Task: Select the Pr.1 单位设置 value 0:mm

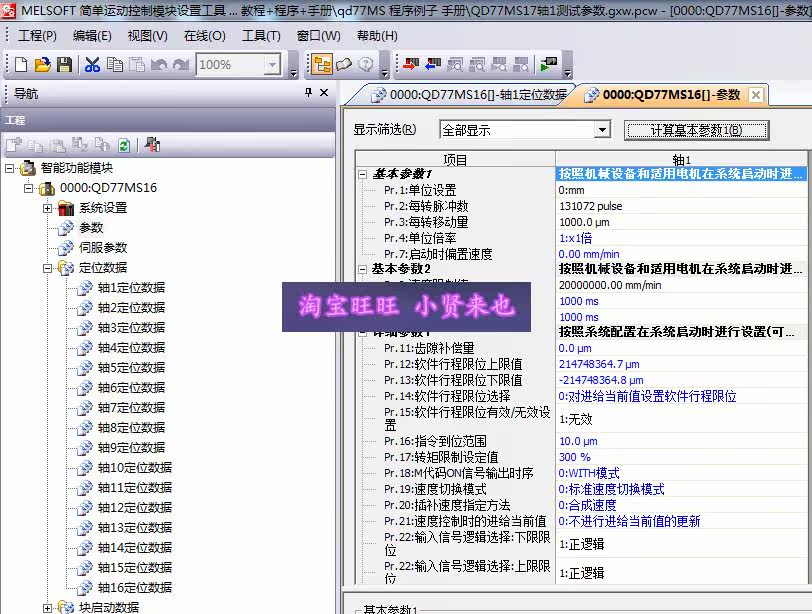Action: [x=681, y=190]
